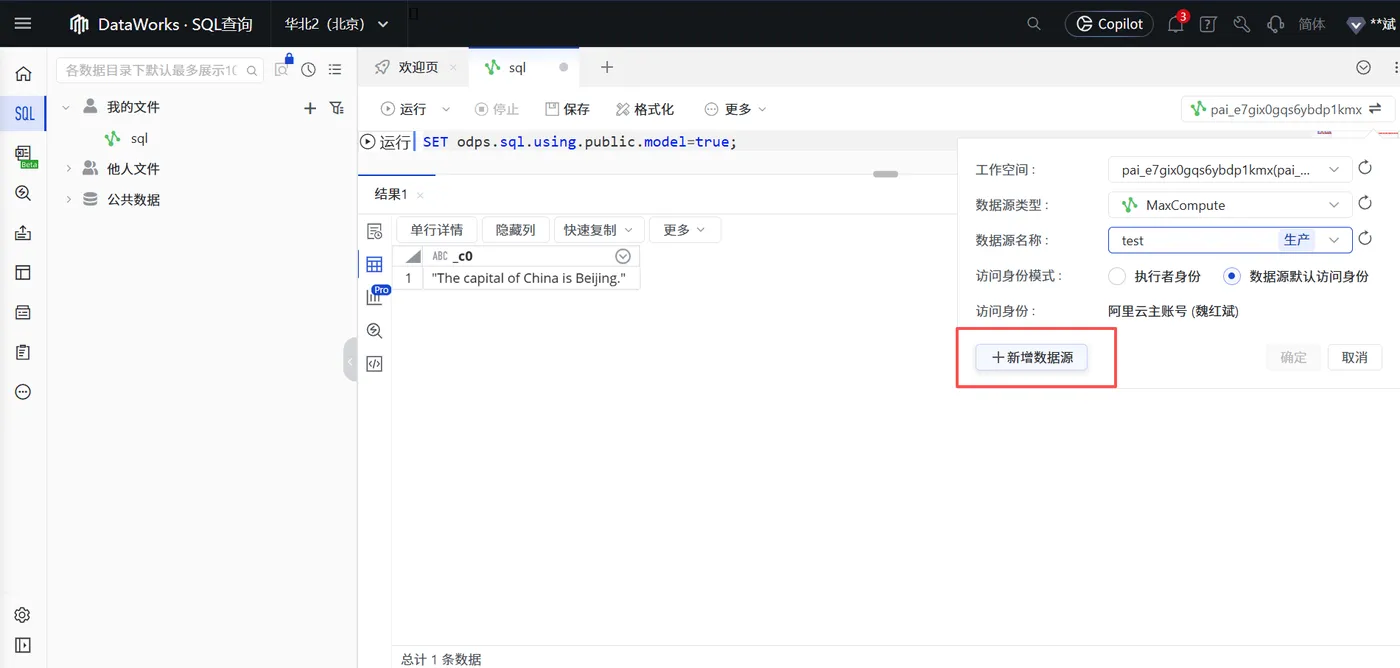This screenshot has height=668, width=1400.
Task: Collapse the 我的文件 folder
Action: (66, 107)
